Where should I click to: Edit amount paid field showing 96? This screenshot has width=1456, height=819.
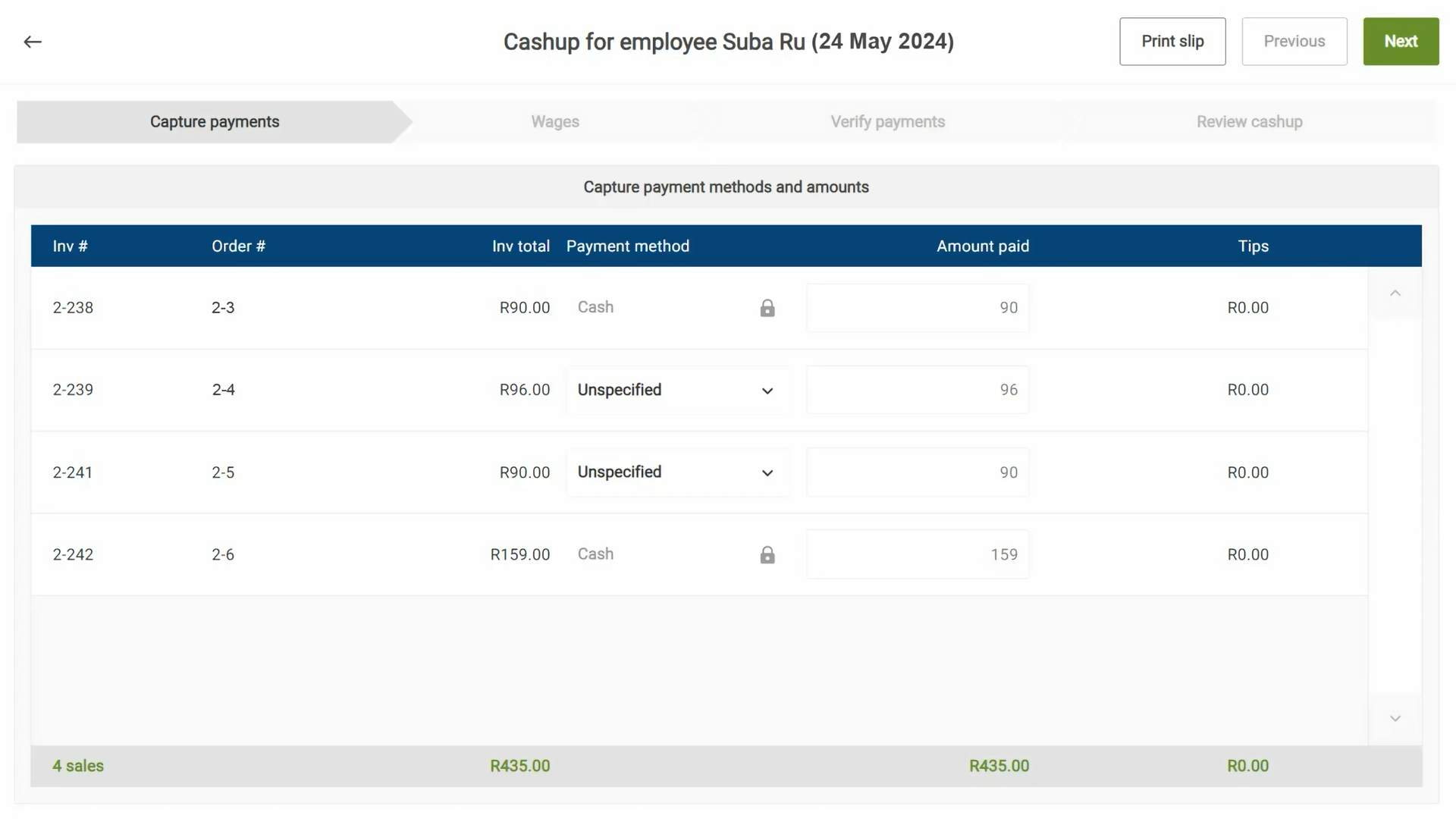point(918,390)
